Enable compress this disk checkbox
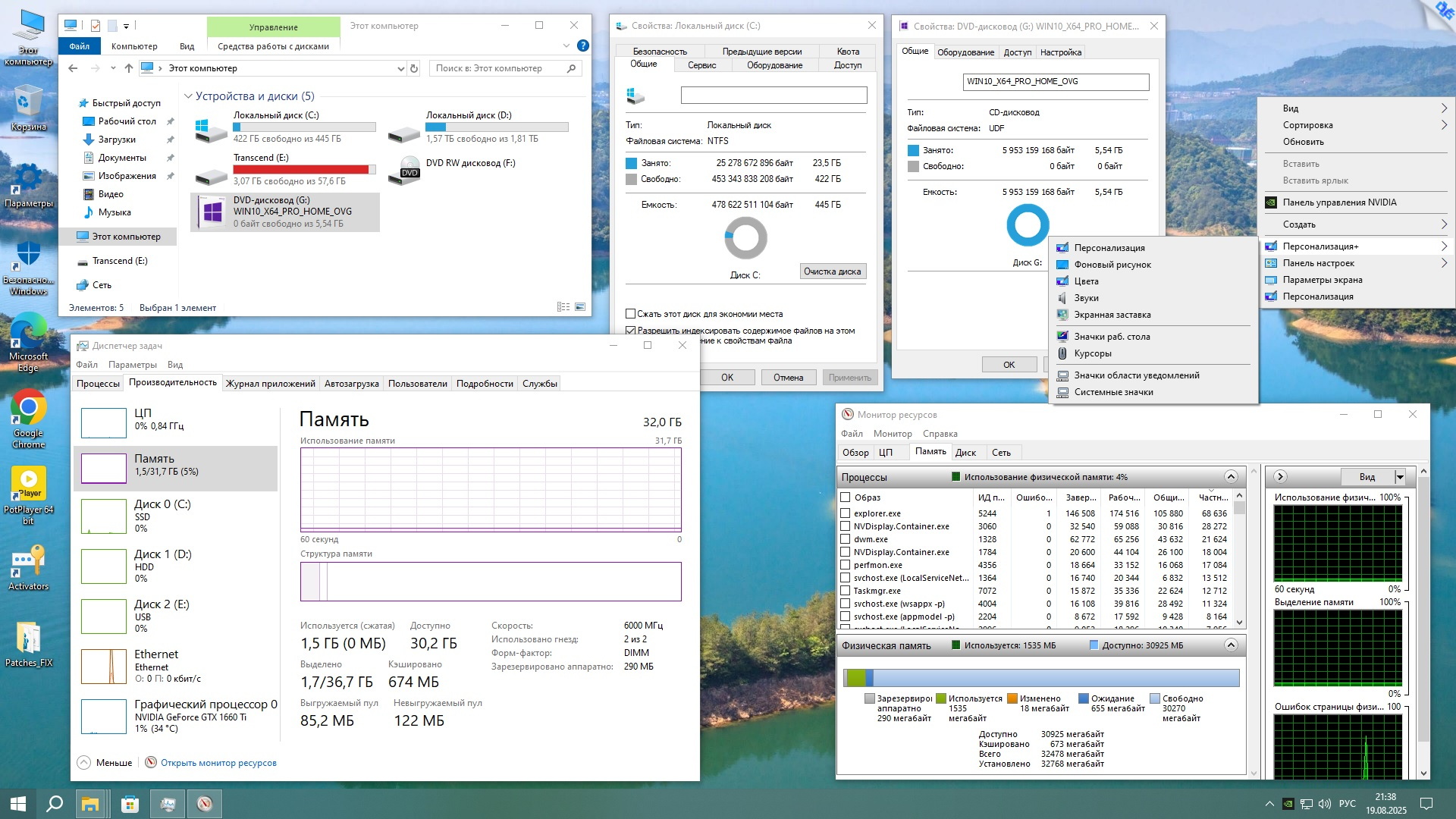Viewport: 1456px width, 819px height. pos(630,314)
